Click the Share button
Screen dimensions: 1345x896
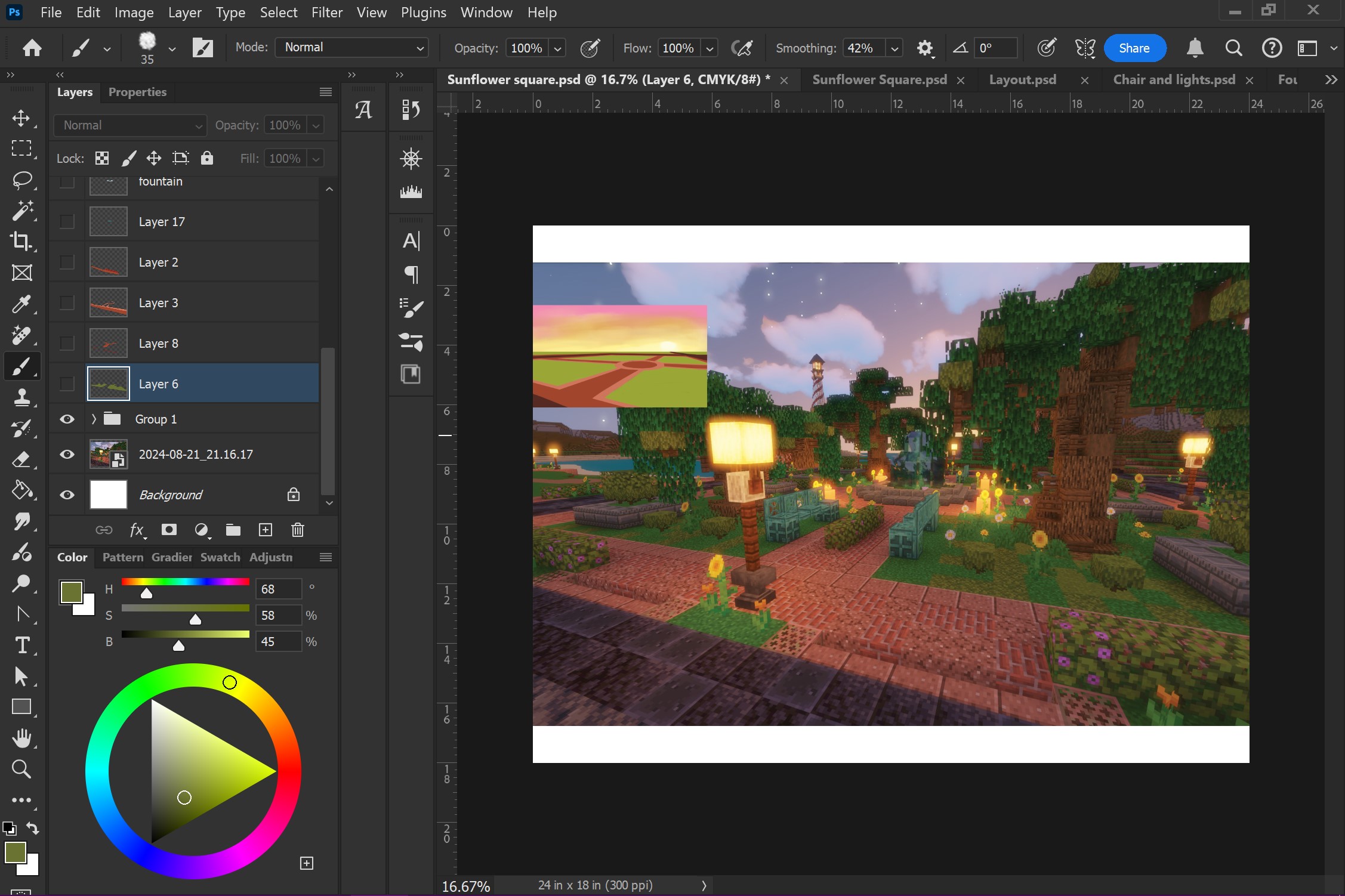(x=1134, y=48)
